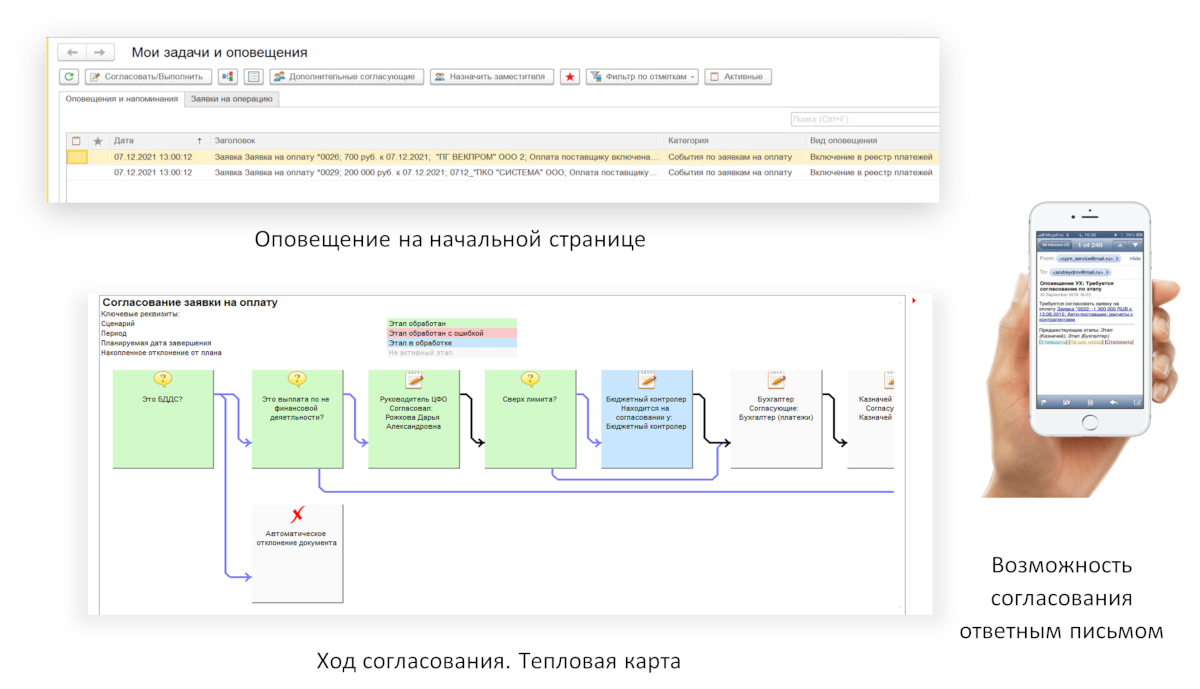Screen dimensions: 1200x689
Task: Tick the checkbox cell of request *0026 row
Action: [76, 157]
